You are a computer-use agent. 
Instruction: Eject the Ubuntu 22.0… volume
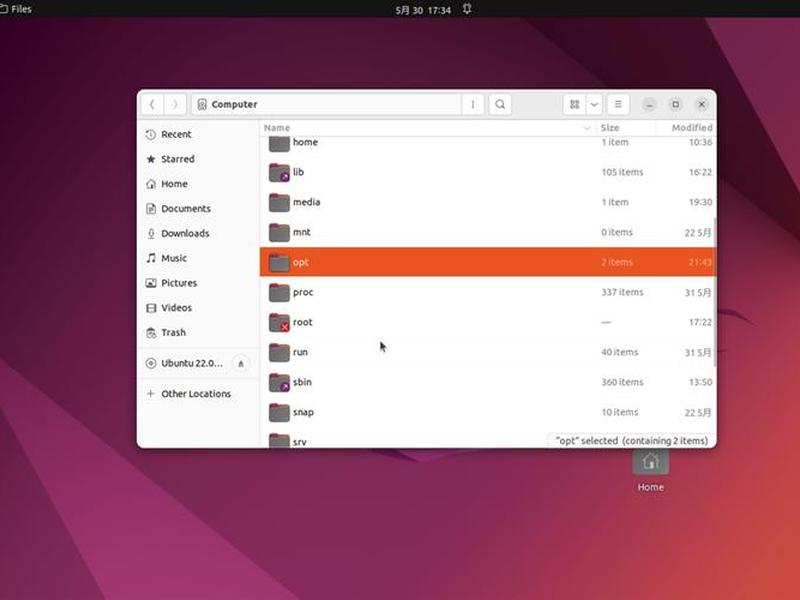(241, 363)
